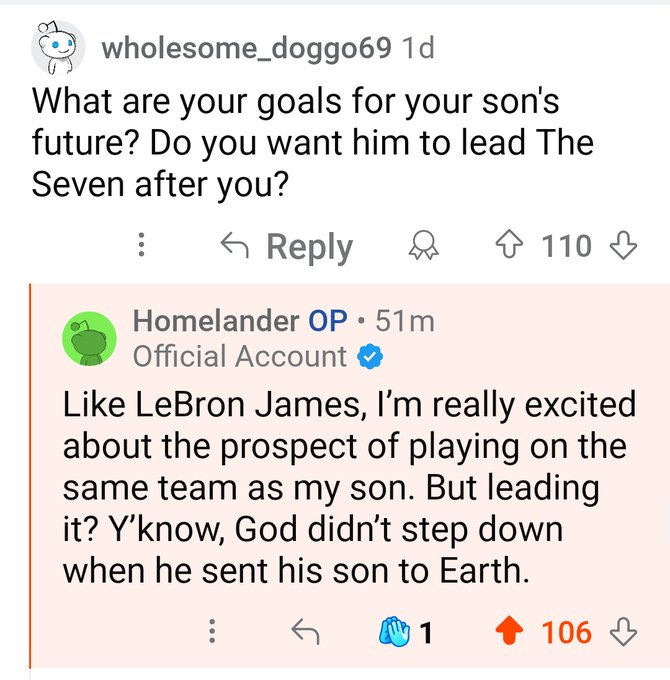Open the three-dot menu on wholesome_doggo69's comment
The image size is (670, 680).
[x=142, y=246]
